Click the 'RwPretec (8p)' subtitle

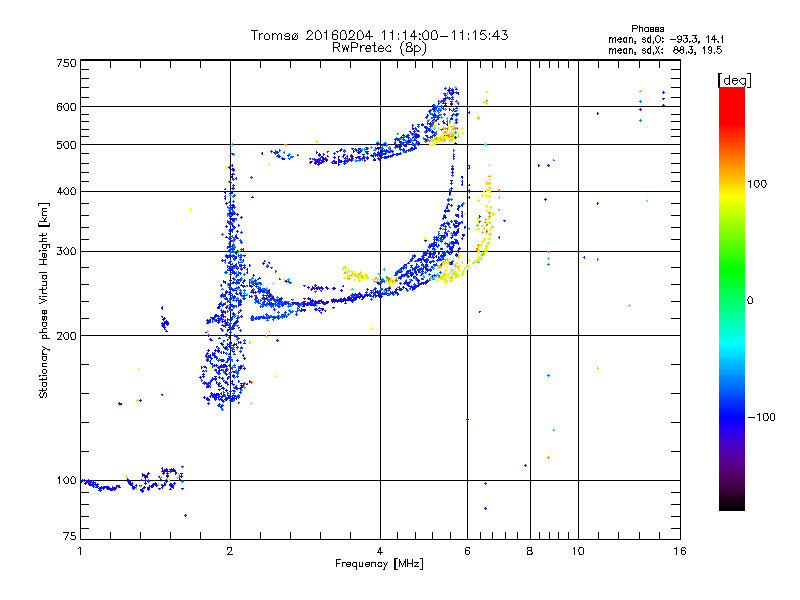point(379,48)
